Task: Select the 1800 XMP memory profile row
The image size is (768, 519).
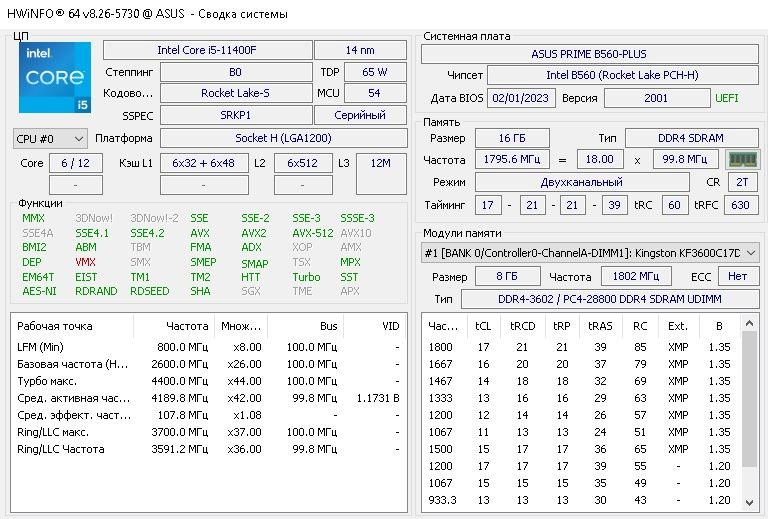Action: click(x=582, y=347)
